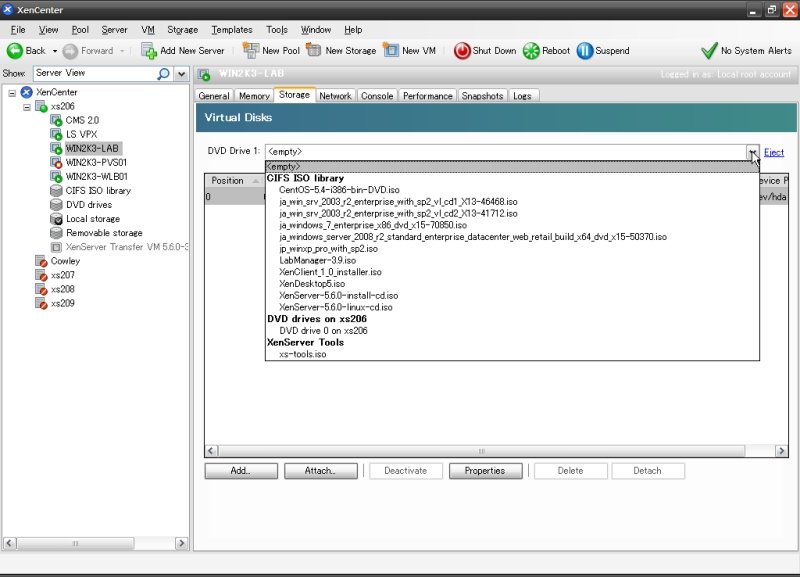
Task: Click the DVD Drive 1 dropdown arrow
Action: click(x=753, y=152)
